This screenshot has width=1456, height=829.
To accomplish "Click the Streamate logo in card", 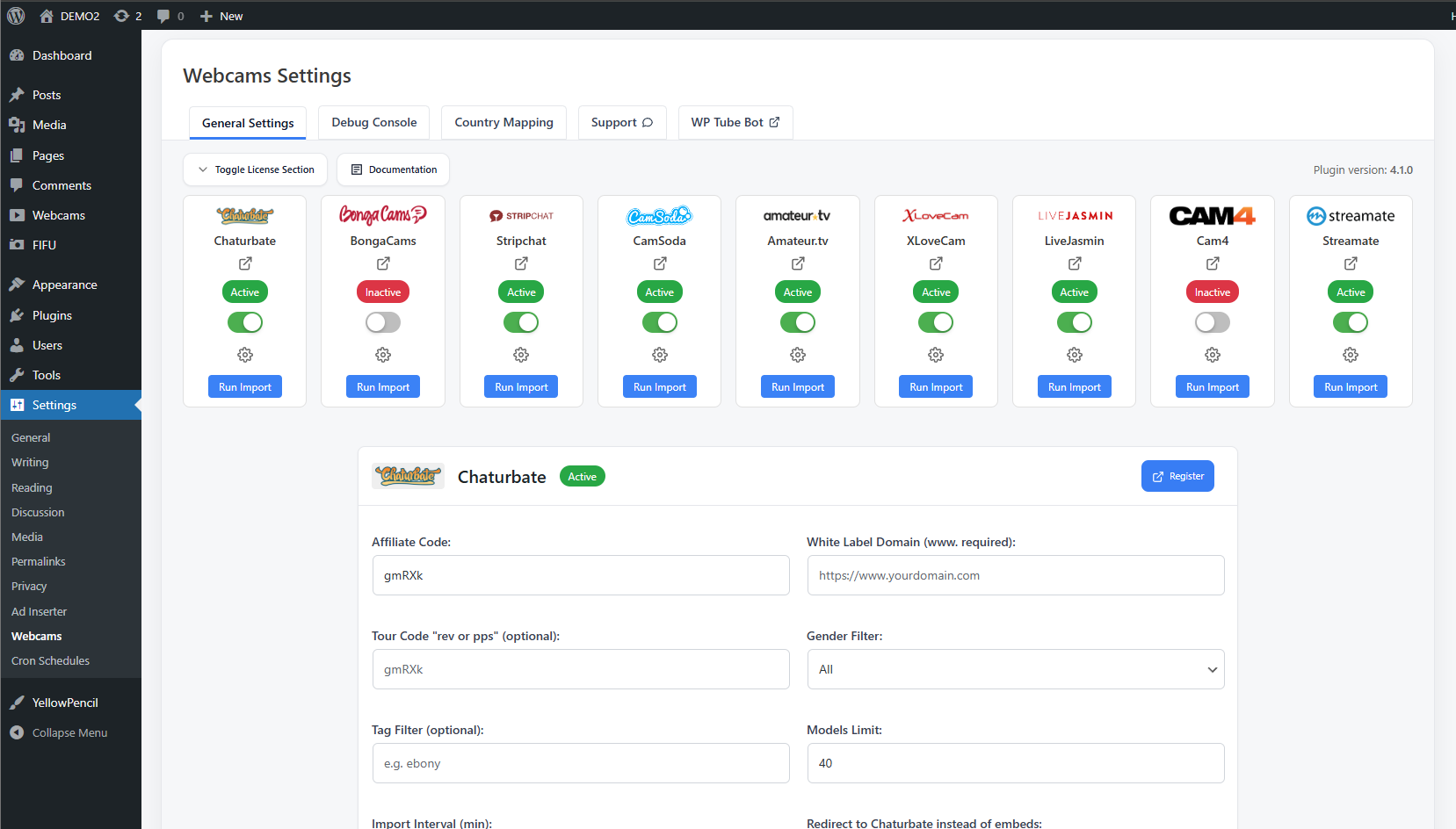I will (x=1351, y=215).
